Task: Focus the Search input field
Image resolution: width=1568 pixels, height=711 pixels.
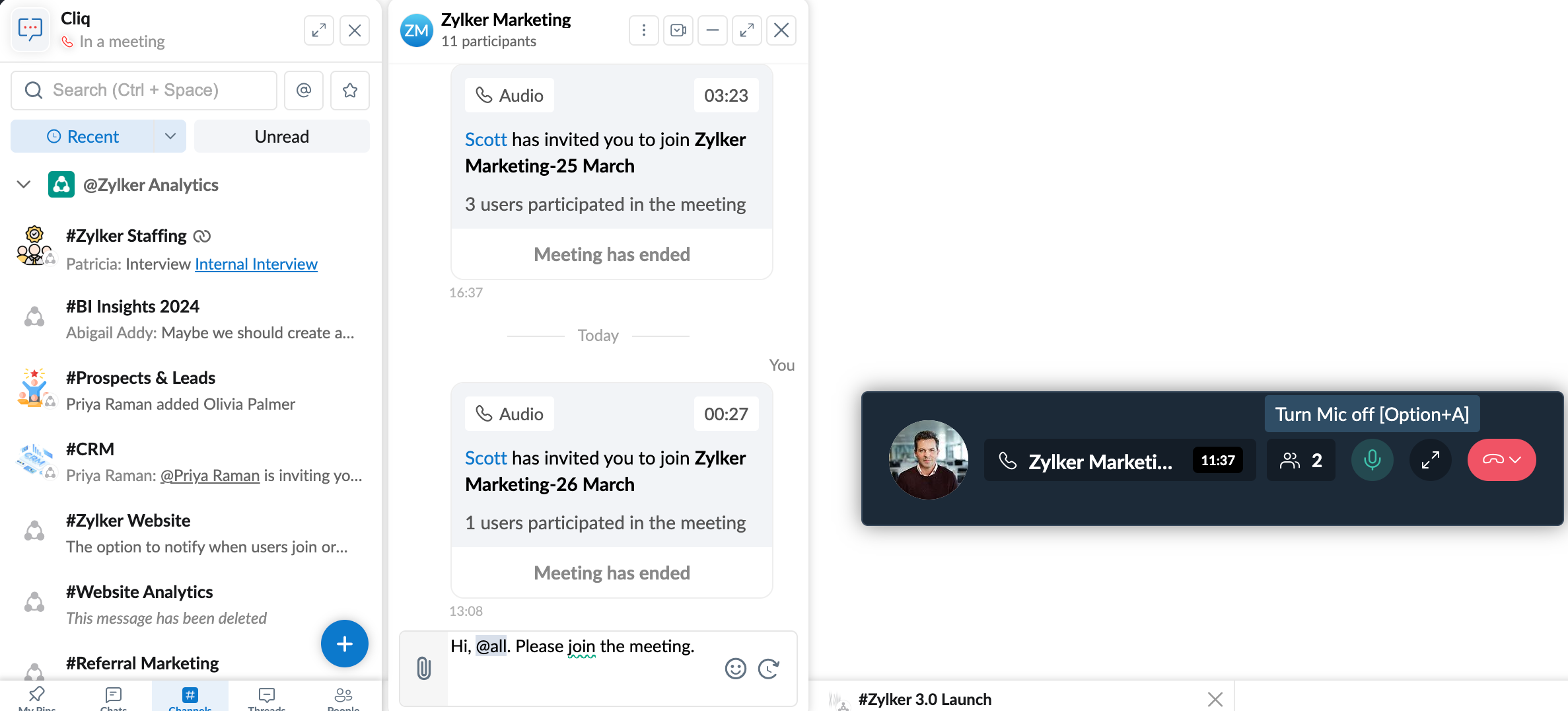Action: 144,91
